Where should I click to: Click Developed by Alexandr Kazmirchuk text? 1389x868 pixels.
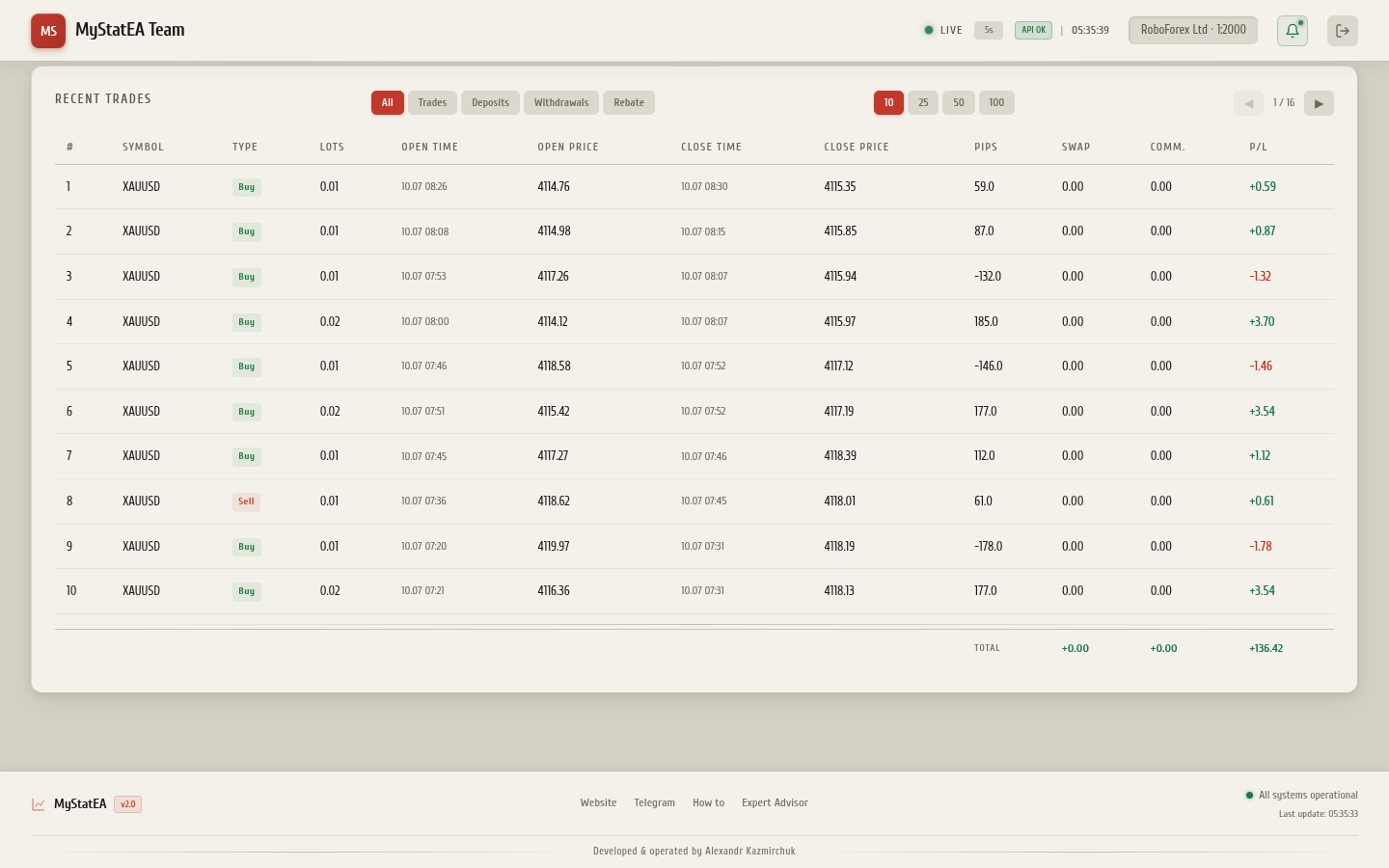(x=694, y=852)
